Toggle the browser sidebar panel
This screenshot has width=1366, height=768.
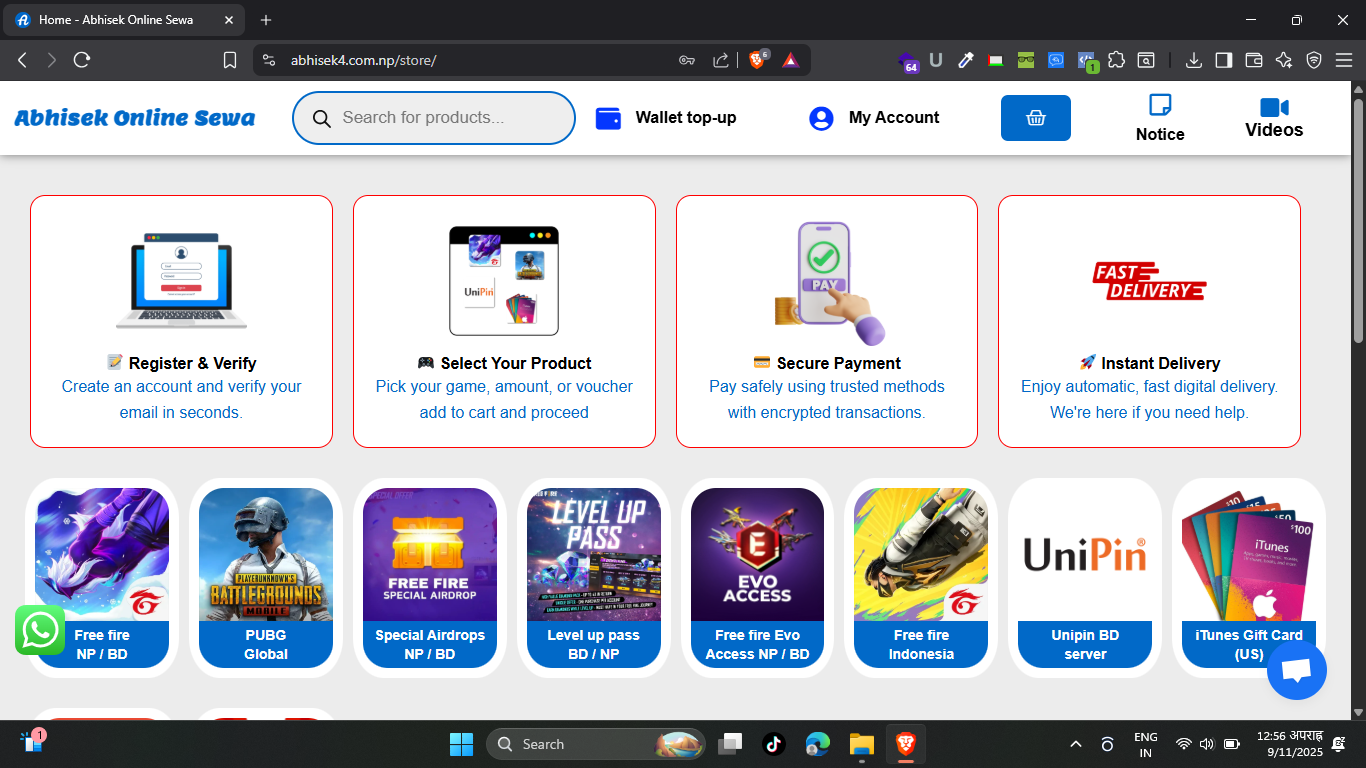pos(1223,60)
